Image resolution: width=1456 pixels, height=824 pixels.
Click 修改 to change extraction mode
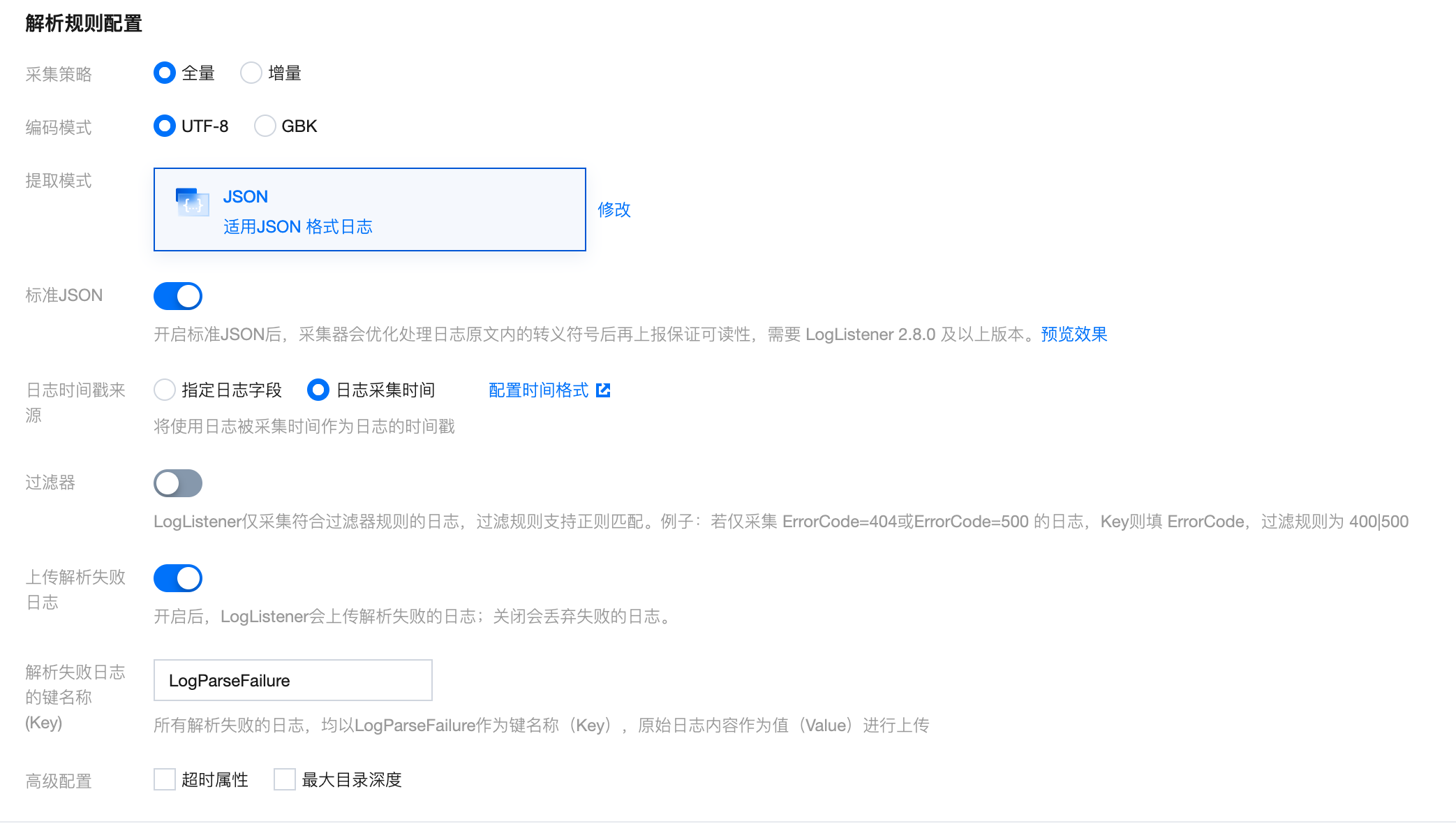click(x=614, y=209)
